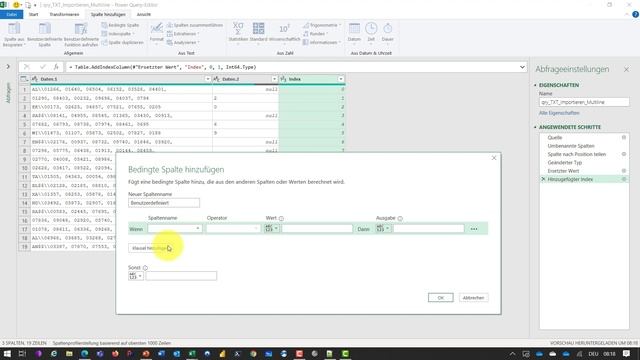This screenshot has width=640, height=360.
Task: Open gear settings for Ersetzter Wert step
Action: pos(624,171)
